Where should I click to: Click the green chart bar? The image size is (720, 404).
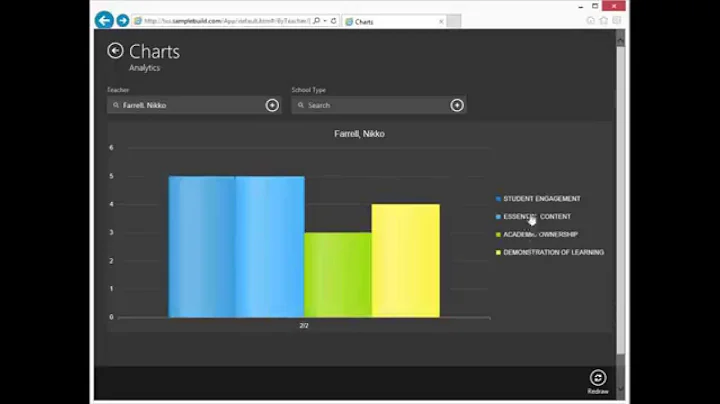338,275
